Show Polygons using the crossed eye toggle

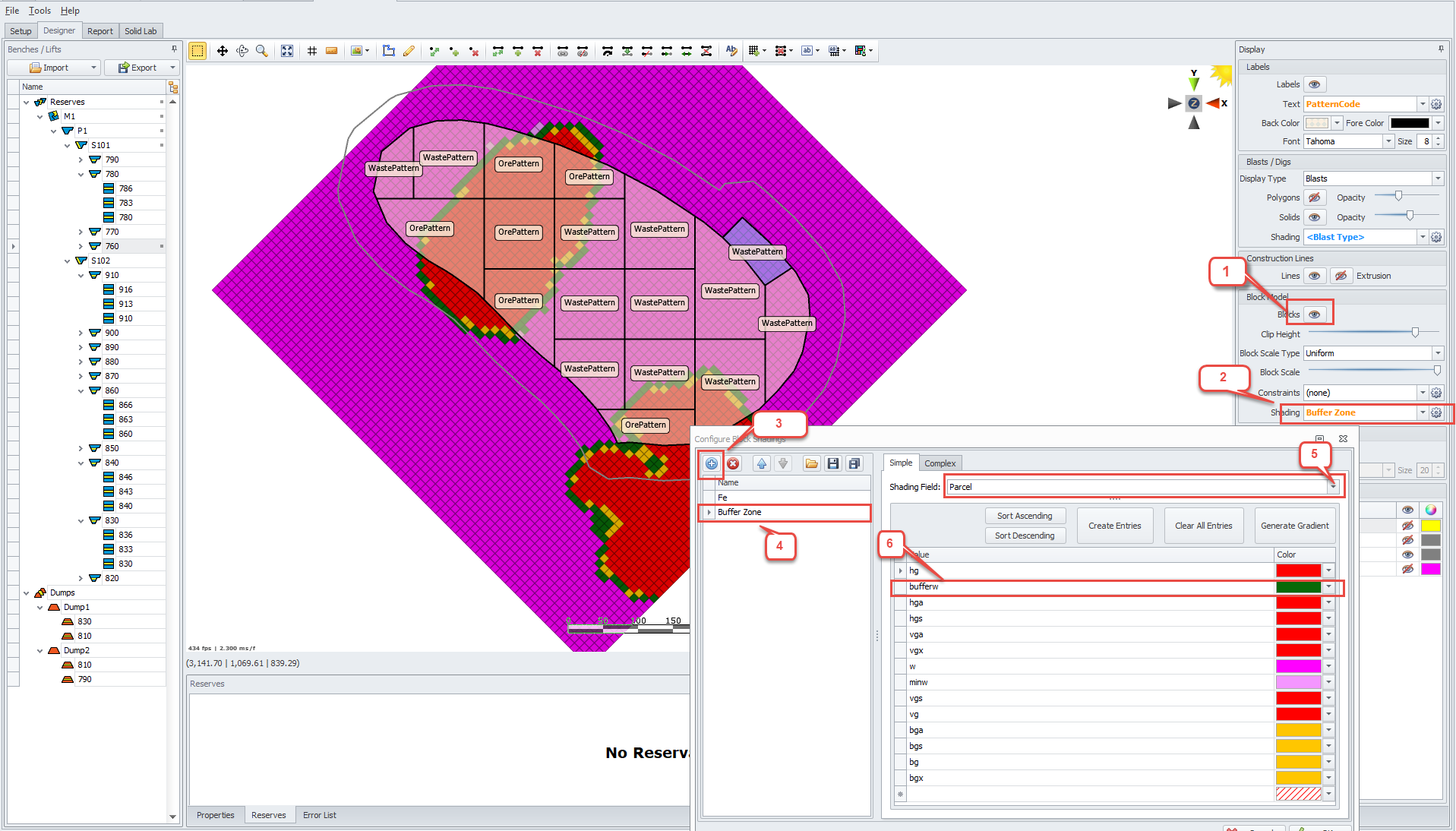[1315, 197]
